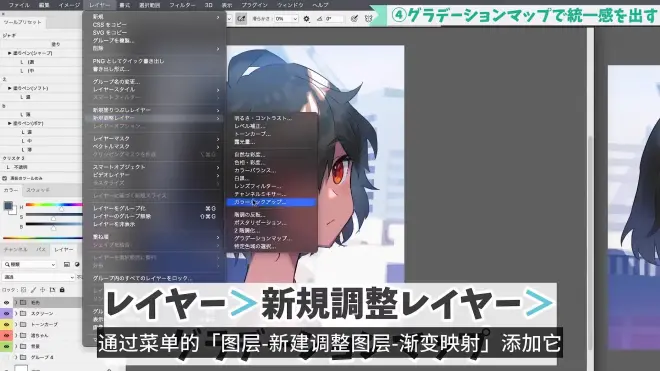Click the foreground color swatch
The image size is (660, 371).
point(8,206)
